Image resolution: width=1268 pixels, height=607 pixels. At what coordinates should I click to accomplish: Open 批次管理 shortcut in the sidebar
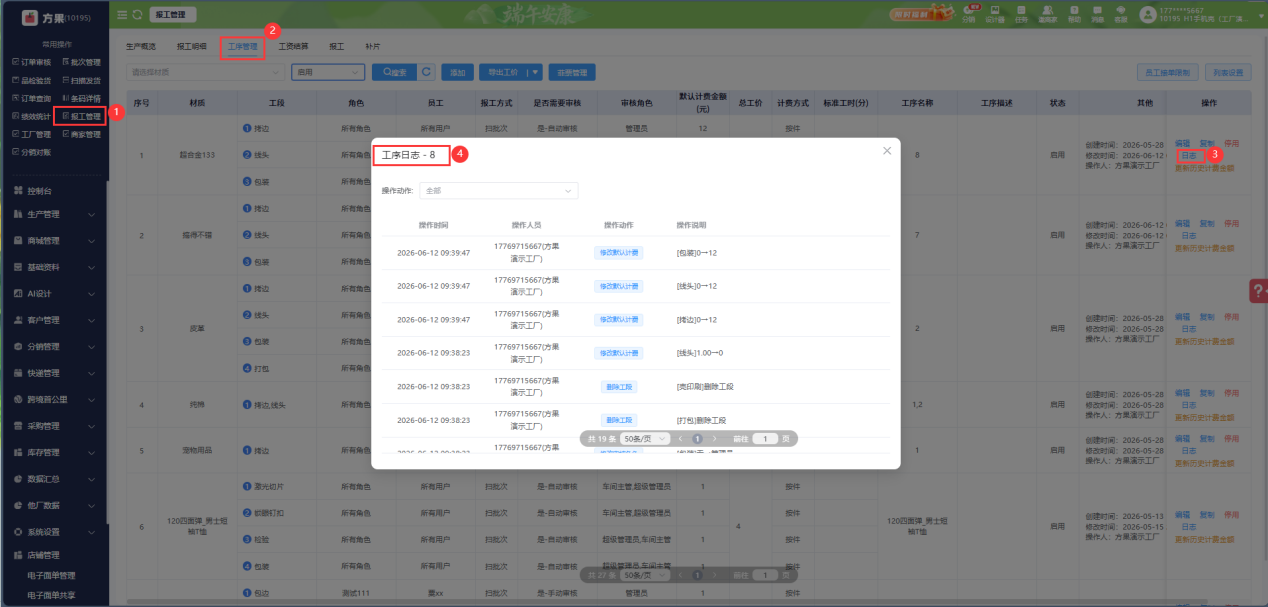coord(81,62)
